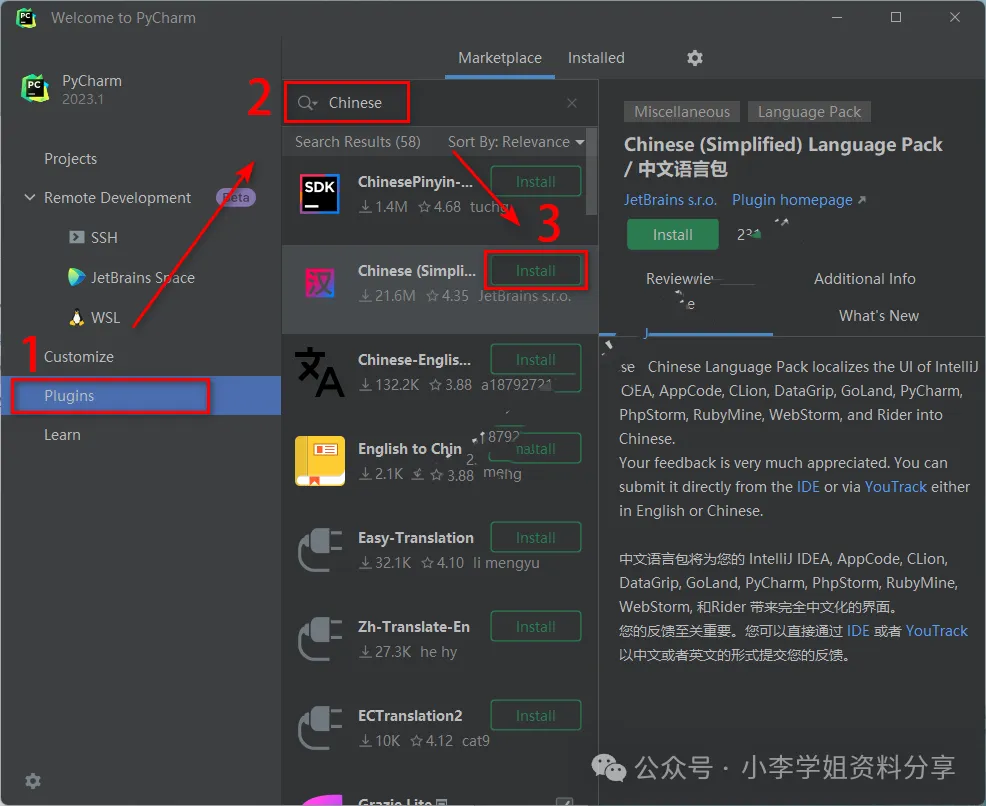
Task: Open the Additional Info tab
Action: pos(865,279)
